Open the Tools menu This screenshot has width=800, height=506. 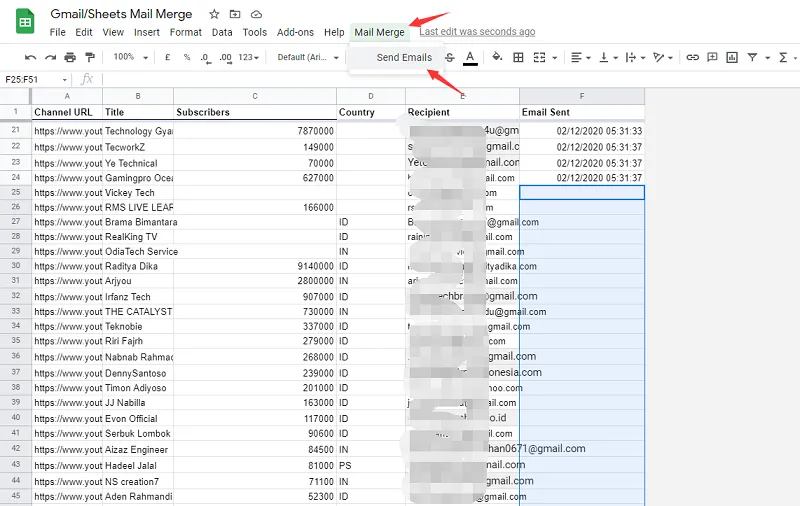click(x=255, y=32)
